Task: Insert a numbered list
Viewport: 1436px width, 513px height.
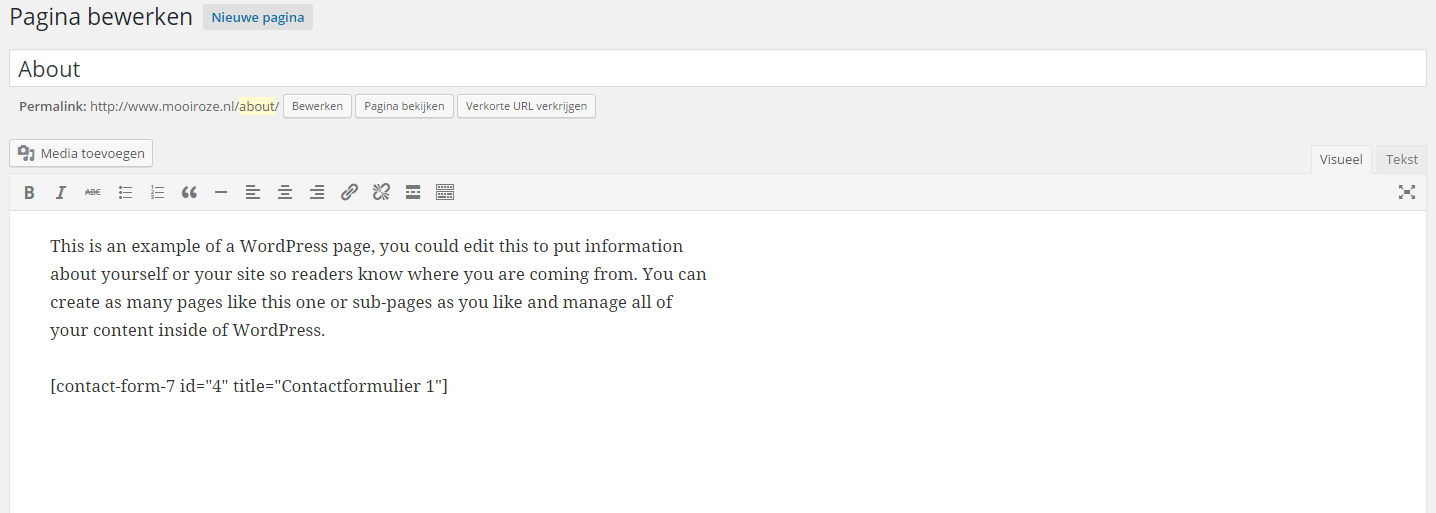Action: (x=157, y=192)
